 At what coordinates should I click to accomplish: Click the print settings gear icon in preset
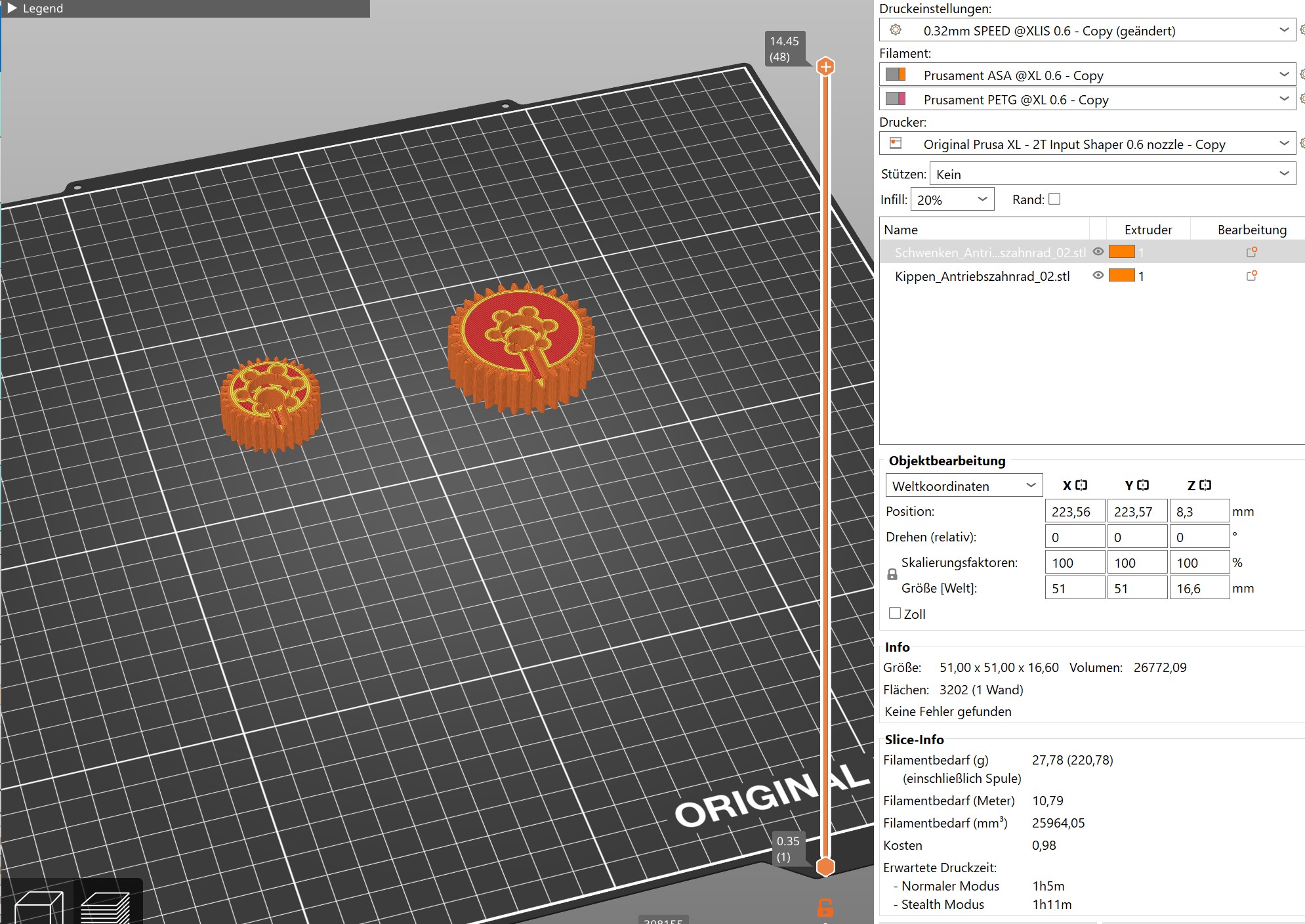click(896, 30)
